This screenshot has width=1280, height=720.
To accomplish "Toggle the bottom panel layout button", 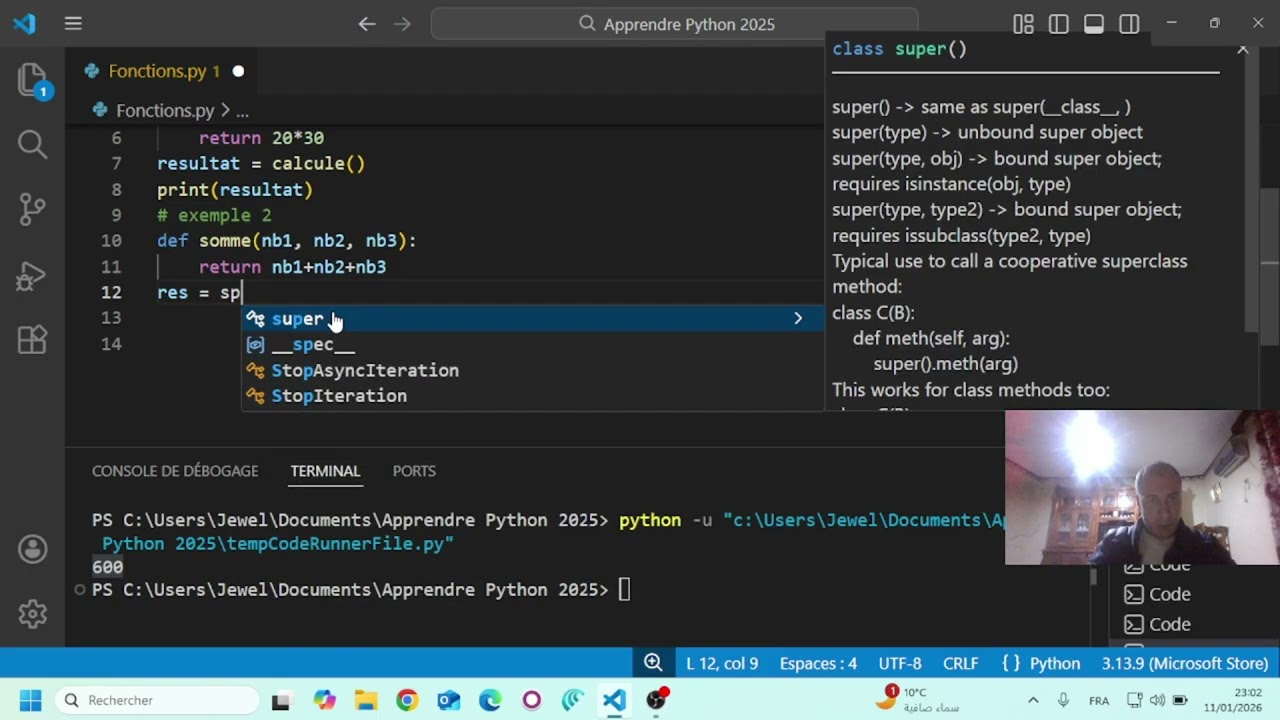I will tap(1094, 24).
